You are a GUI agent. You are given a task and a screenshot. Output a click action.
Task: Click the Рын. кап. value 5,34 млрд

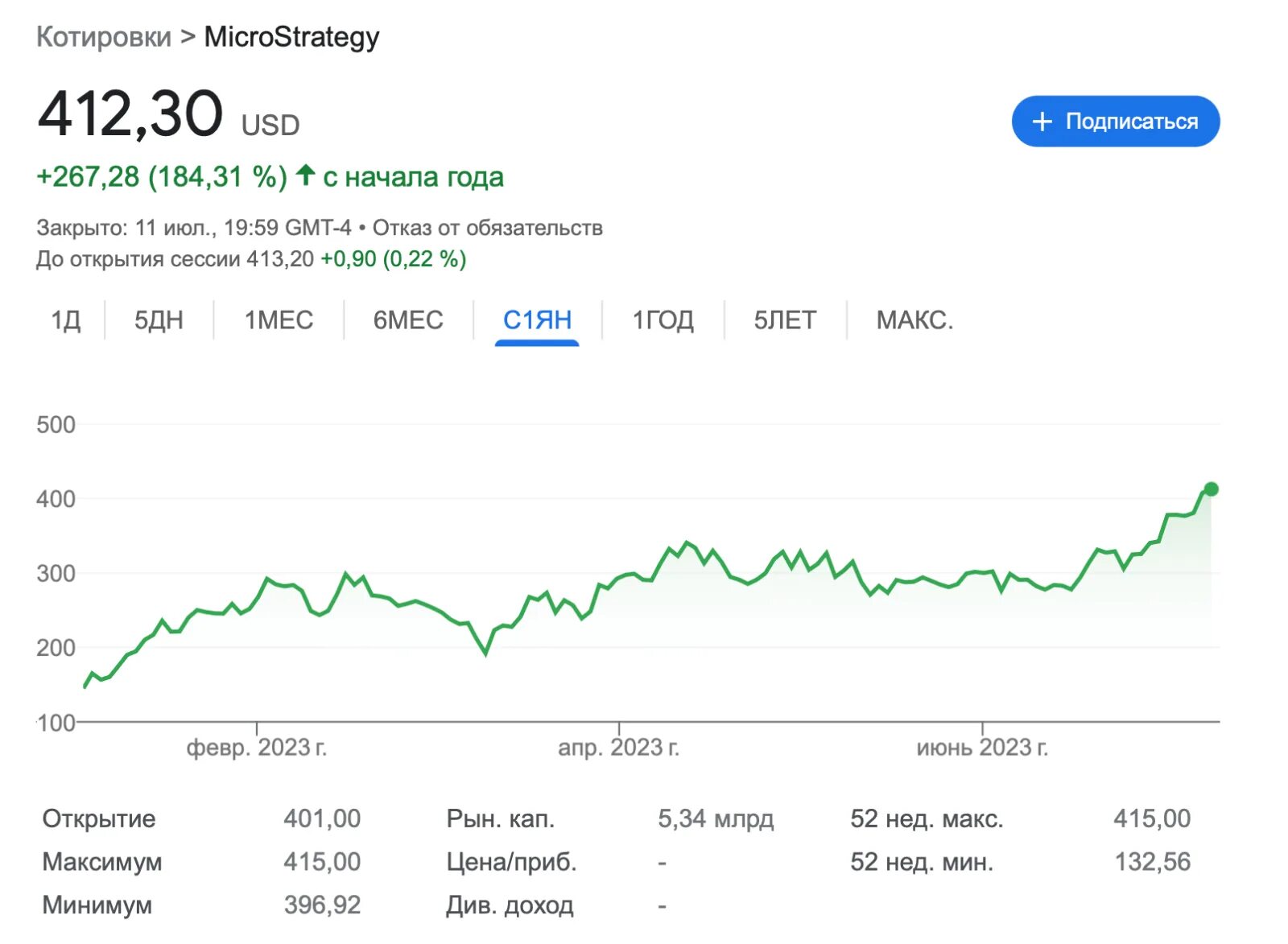(x=715, y=818)
